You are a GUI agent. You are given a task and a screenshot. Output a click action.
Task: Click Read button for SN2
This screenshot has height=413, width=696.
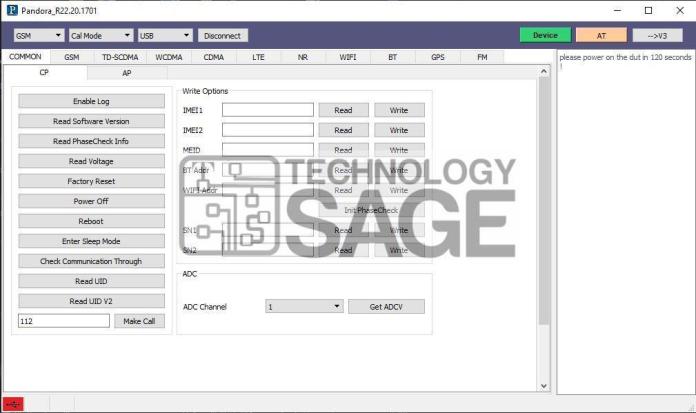[x=344, y=250]
